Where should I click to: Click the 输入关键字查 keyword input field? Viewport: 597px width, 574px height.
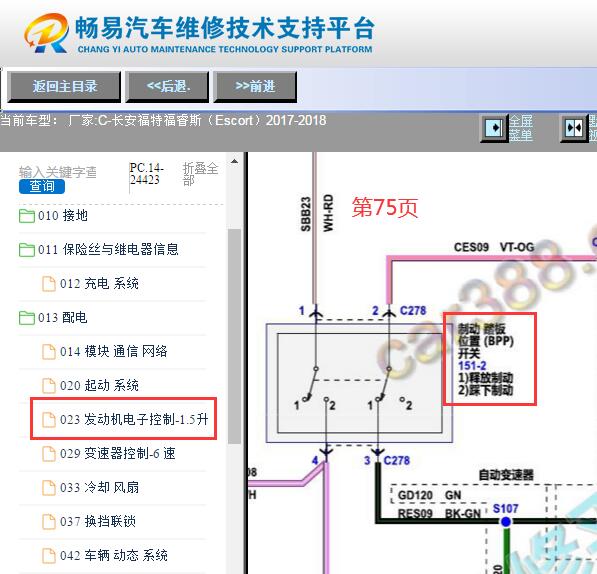tap(58, 172)
